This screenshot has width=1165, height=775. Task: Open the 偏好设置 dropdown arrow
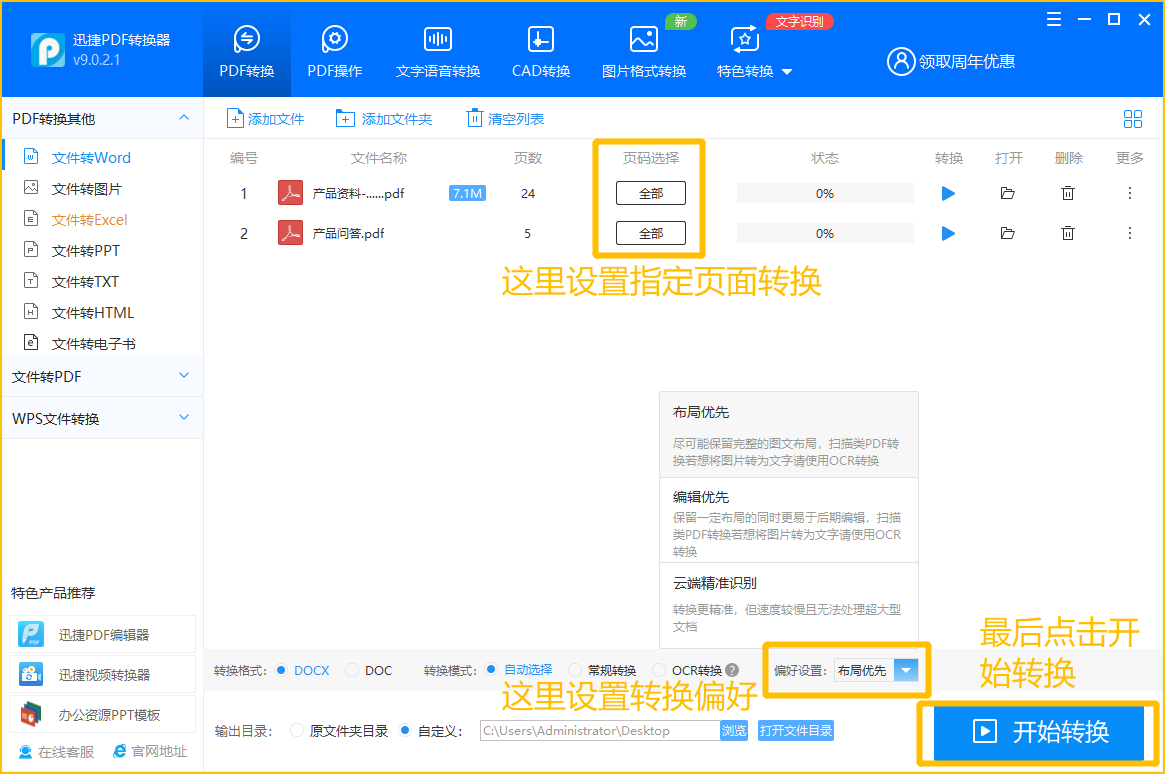coord(906,670)
